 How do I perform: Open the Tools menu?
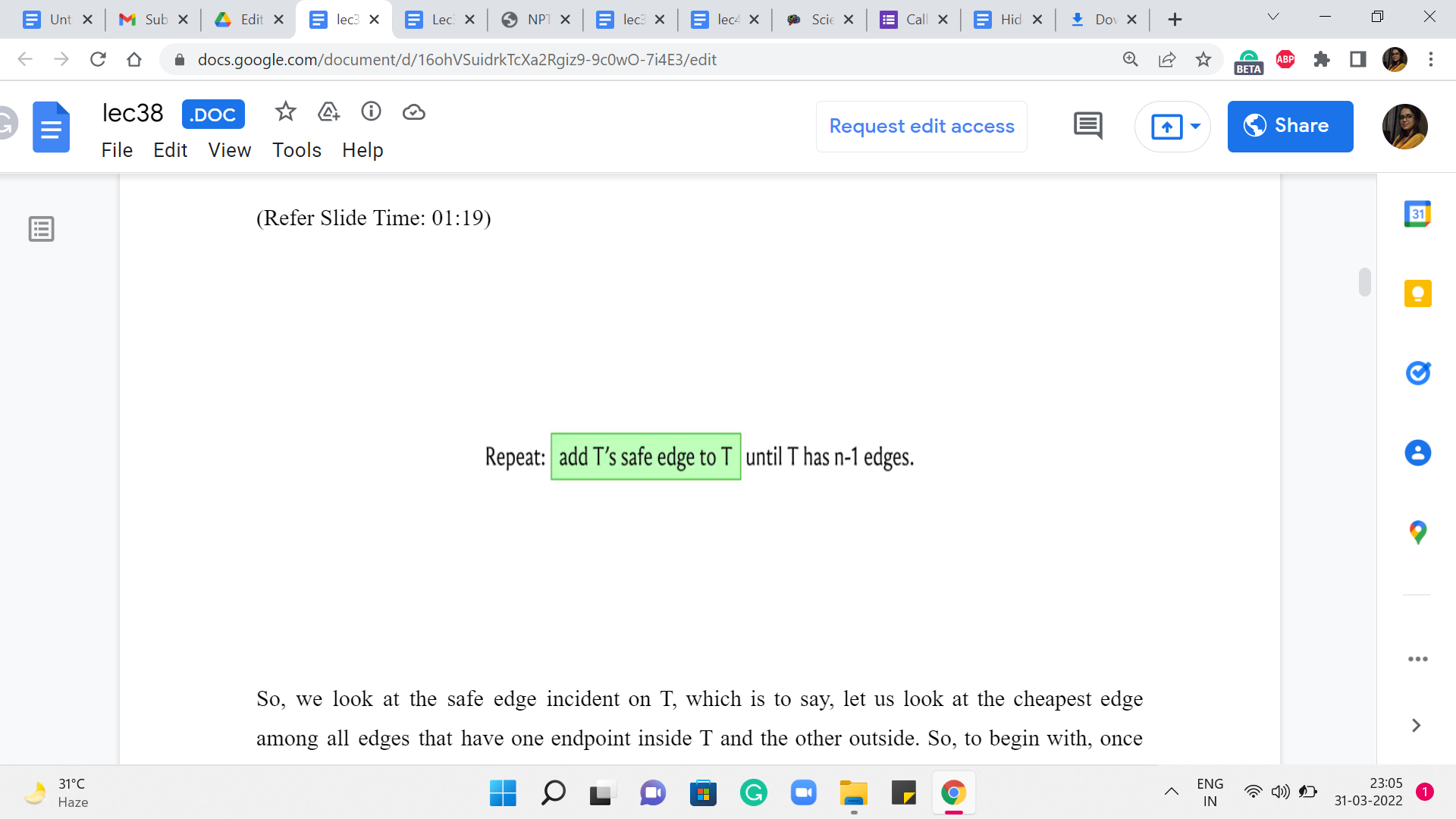pyautogui.click(x=297, y=150)
